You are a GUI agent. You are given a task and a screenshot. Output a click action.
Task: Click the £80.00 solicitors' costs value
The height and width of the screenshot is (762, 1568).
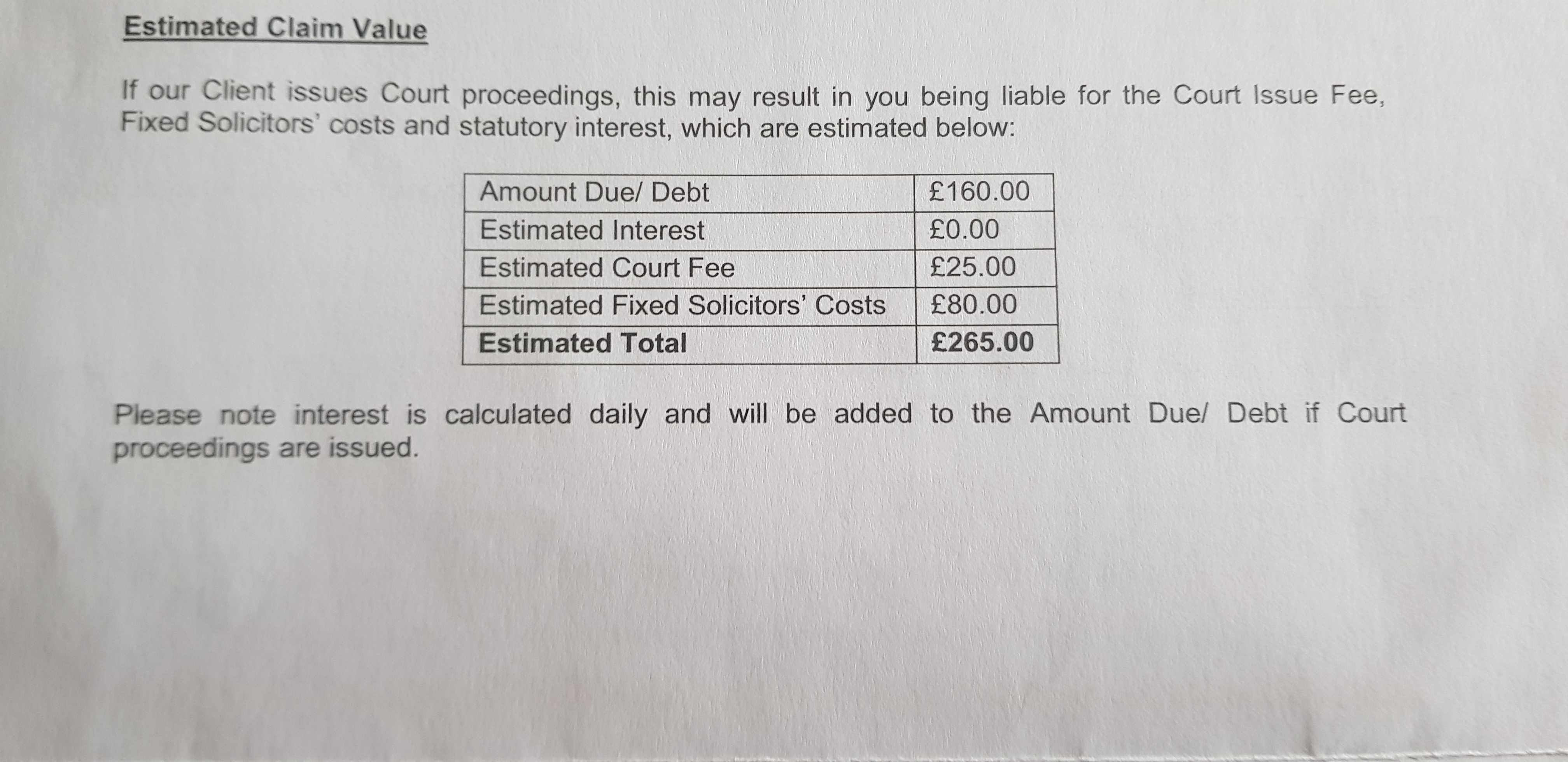(973, 304)
